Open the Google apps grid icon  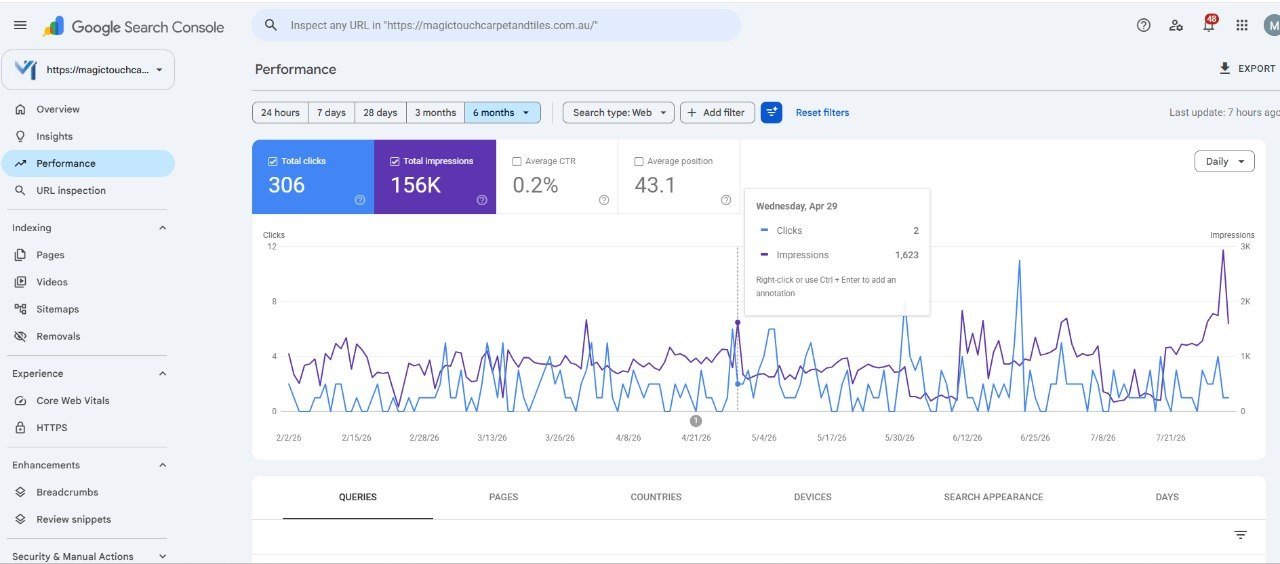(1242, 26)
